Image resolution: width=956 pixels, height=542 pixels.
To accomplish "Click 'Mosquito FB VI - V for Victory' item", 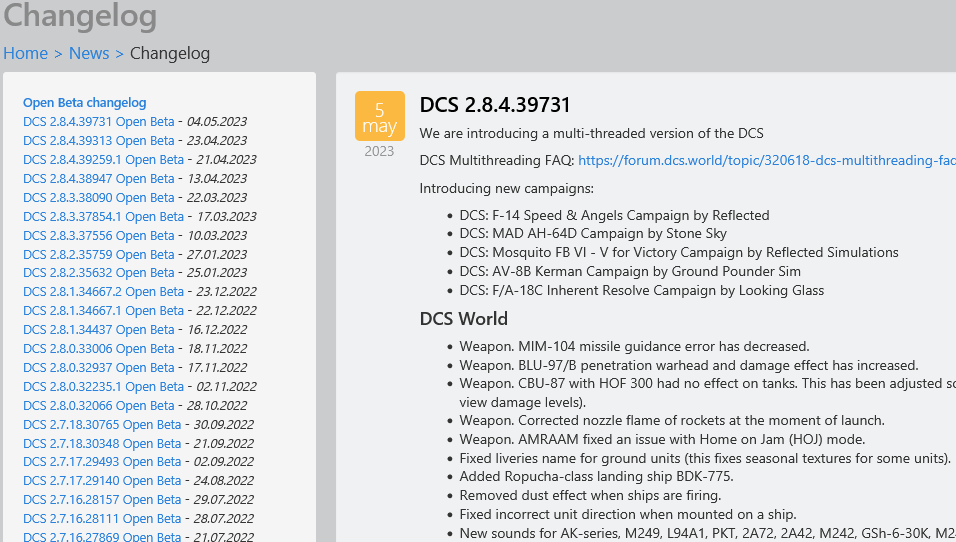I will point(679,252).
